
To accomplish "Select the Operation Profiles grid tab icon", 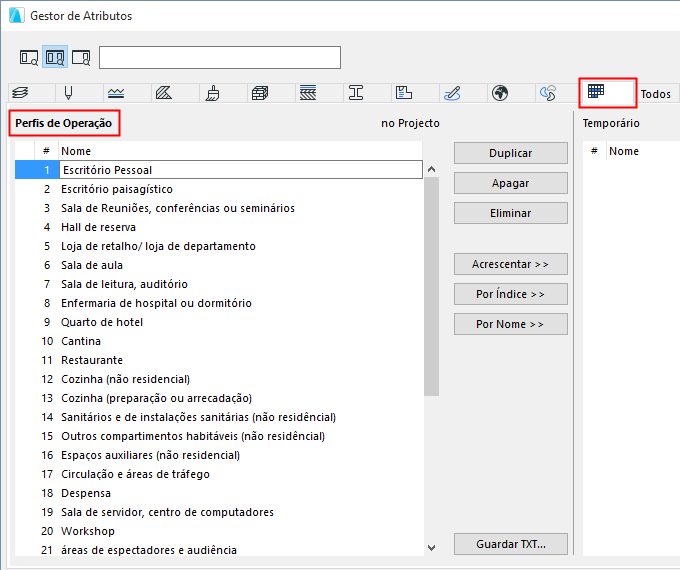I will (x=596, y=92).
